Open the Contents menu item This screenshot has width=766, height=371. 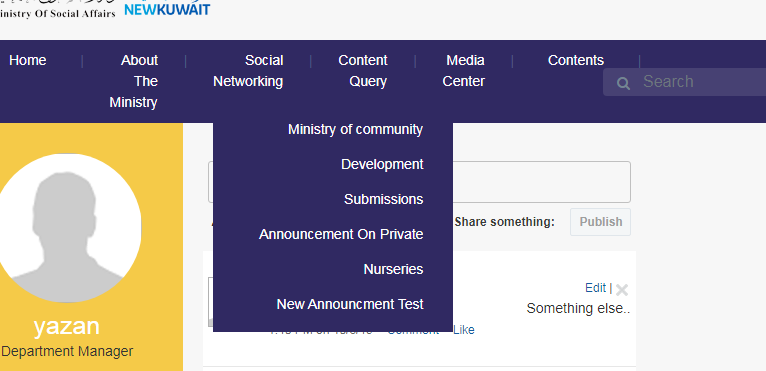tap(575, 60)
